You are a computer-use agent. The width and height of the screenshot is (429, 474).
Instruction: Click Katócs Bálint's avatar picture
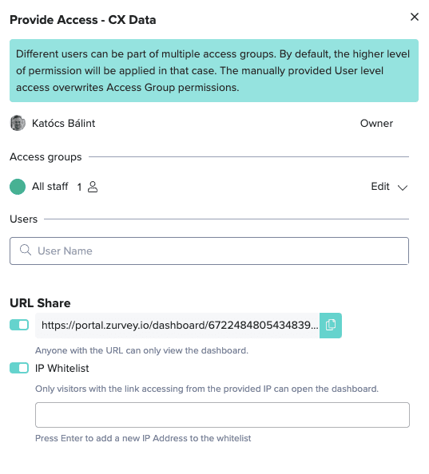click(x=18, y=123)
